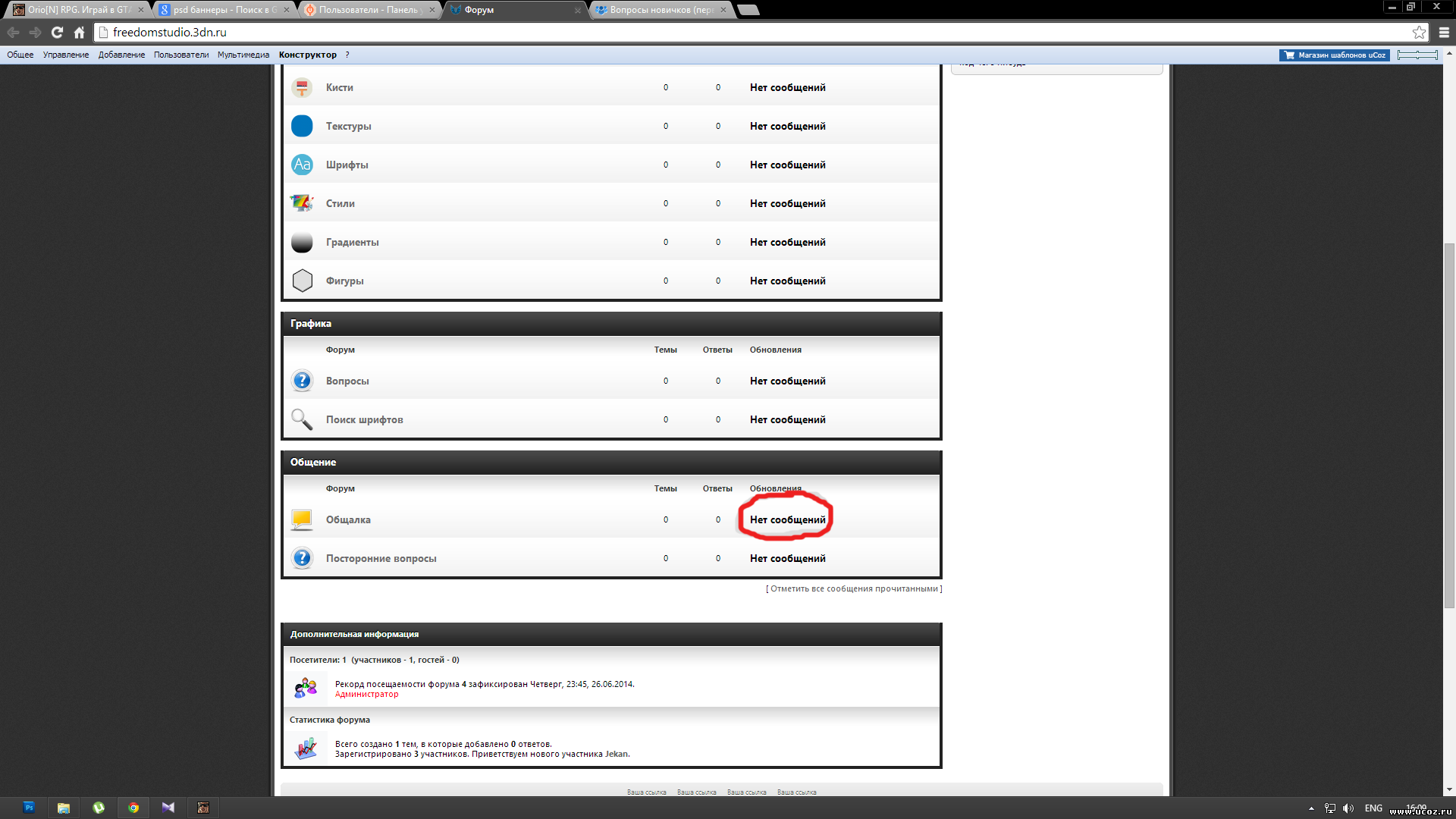Open Магазин шаблонов uCoz button
The height and width of the screenshot is (819, 1456).
[1335, 55]
